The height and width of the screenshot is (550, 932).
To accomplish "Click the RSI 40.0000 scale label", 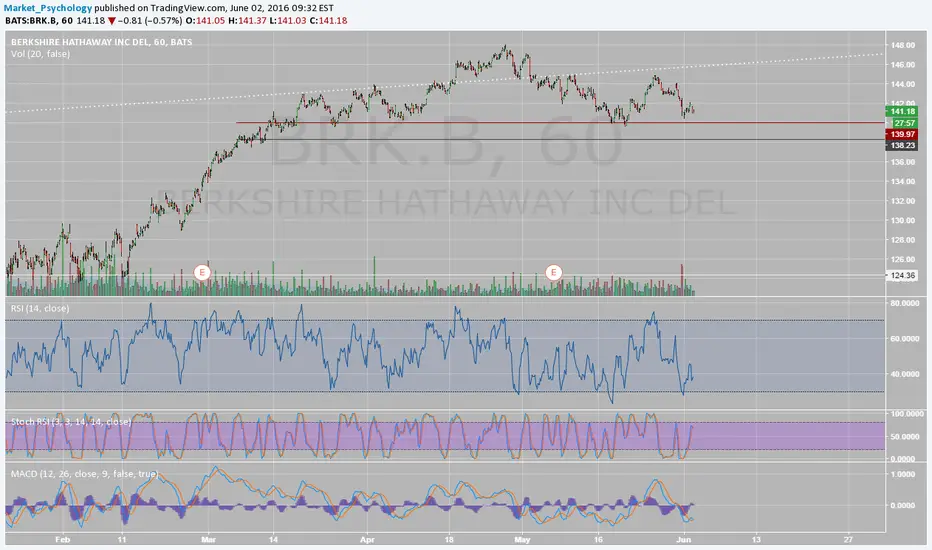I will [x=904, y=374].
